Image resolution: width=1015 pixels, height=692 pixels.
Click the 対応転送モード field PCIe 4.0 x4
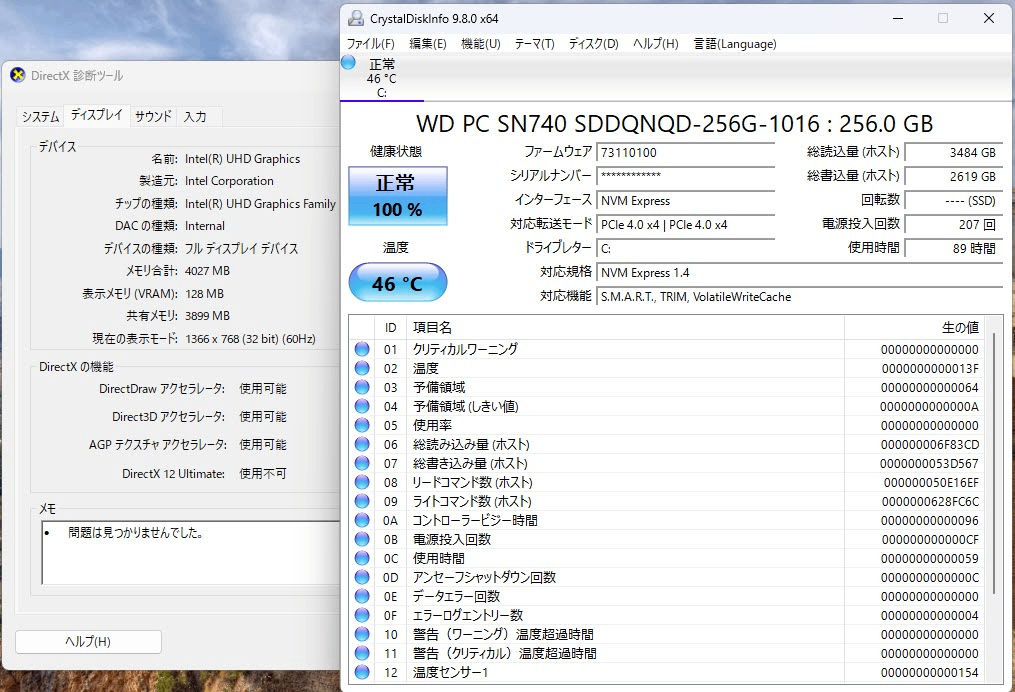686,225
